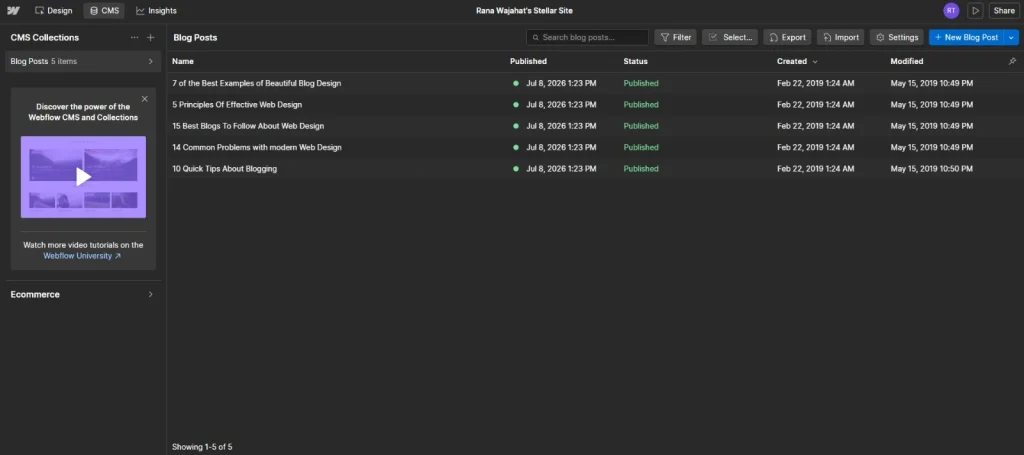Click Published status of '5 Principles' row
Viewport: 1024px width, 455px height.
click(x=641, y=104)
